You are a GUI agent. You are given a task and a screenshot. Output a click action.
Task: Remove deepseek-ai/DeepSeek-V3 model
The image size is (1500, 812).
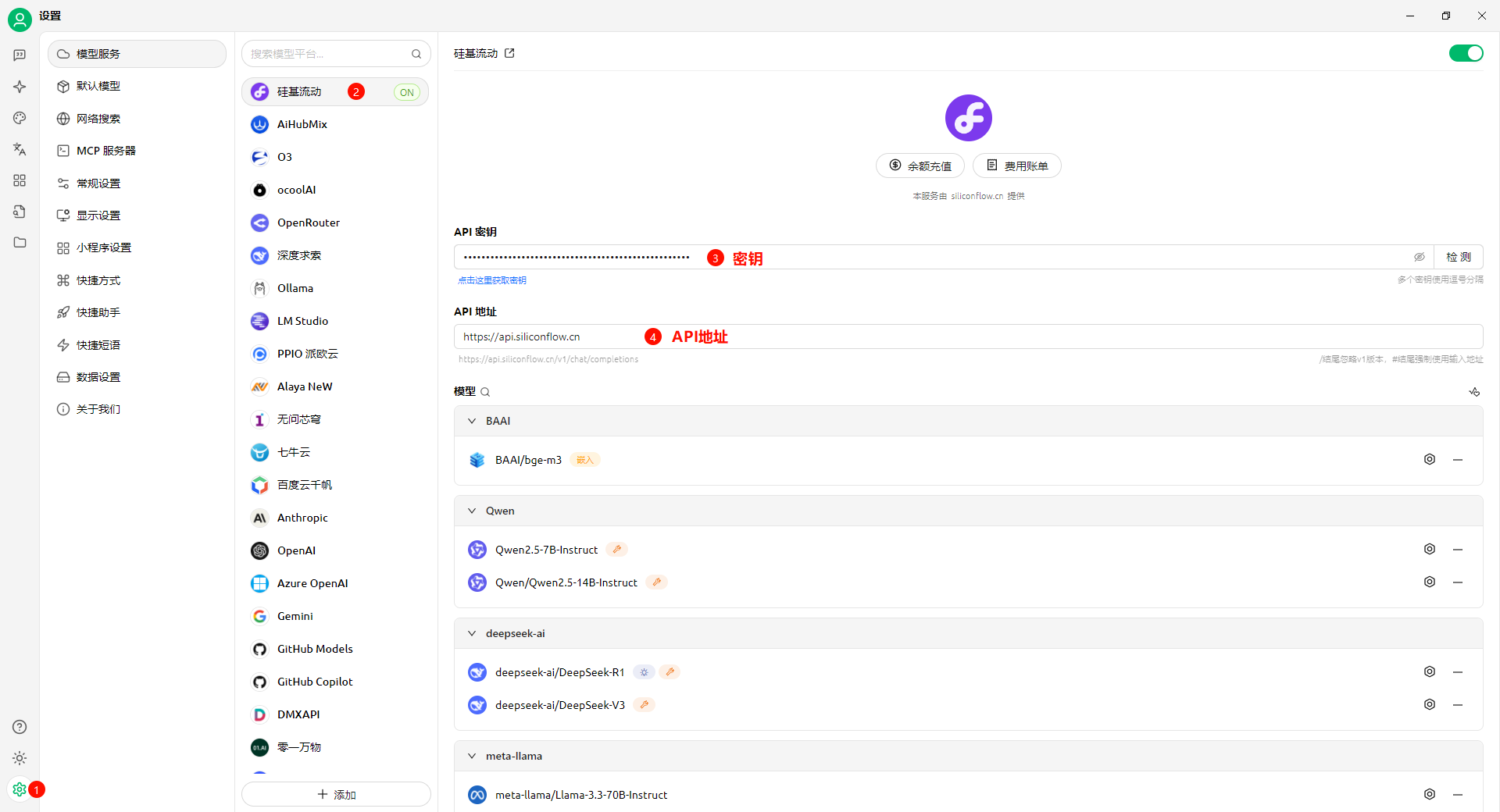pyautogui.click(x=1458, y=705)
